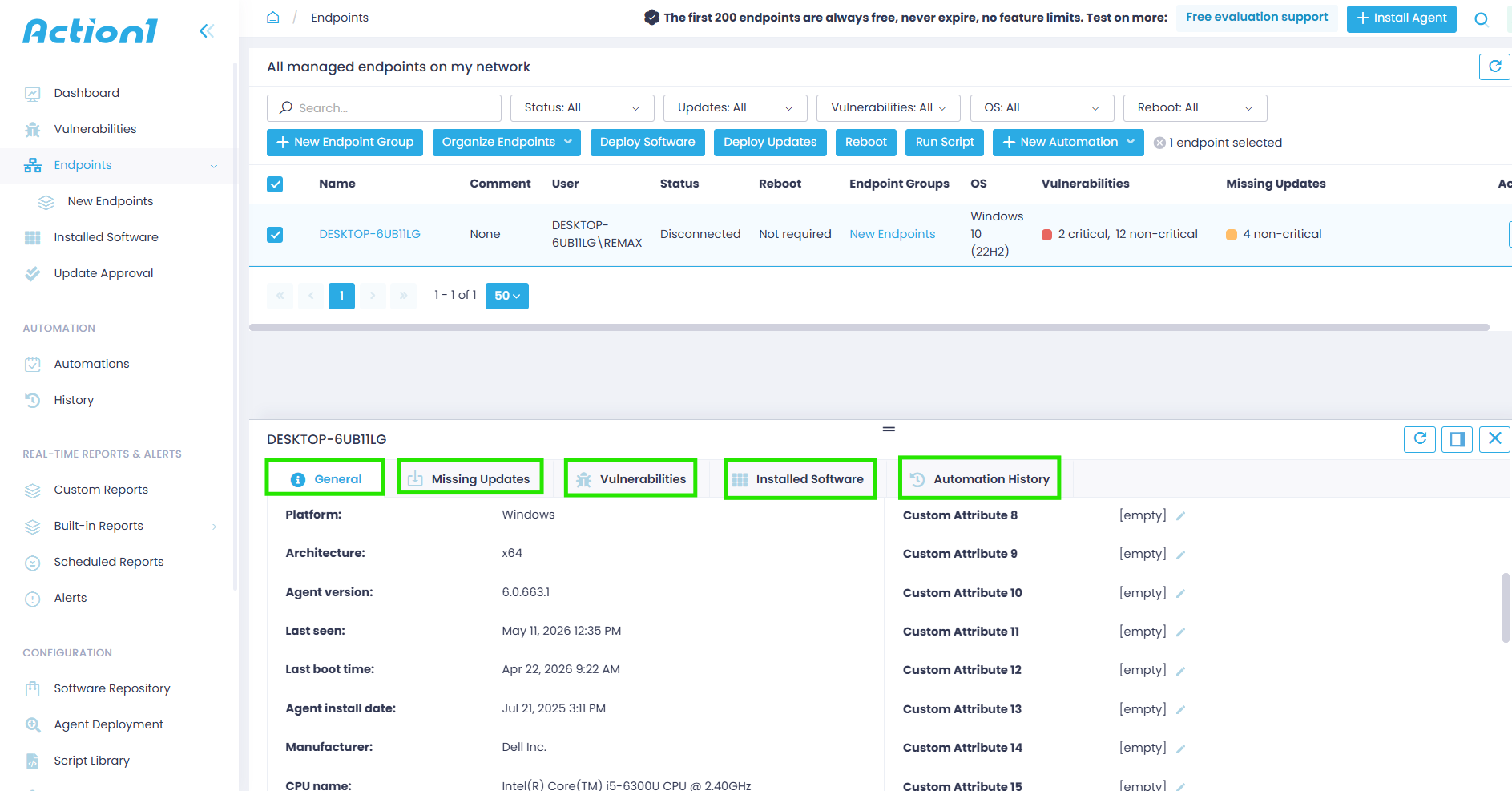This screenshot has width=1512, height=791.
Task: Clear the 1 endpoint selected indicator
Action: (x=1159, y=143)
